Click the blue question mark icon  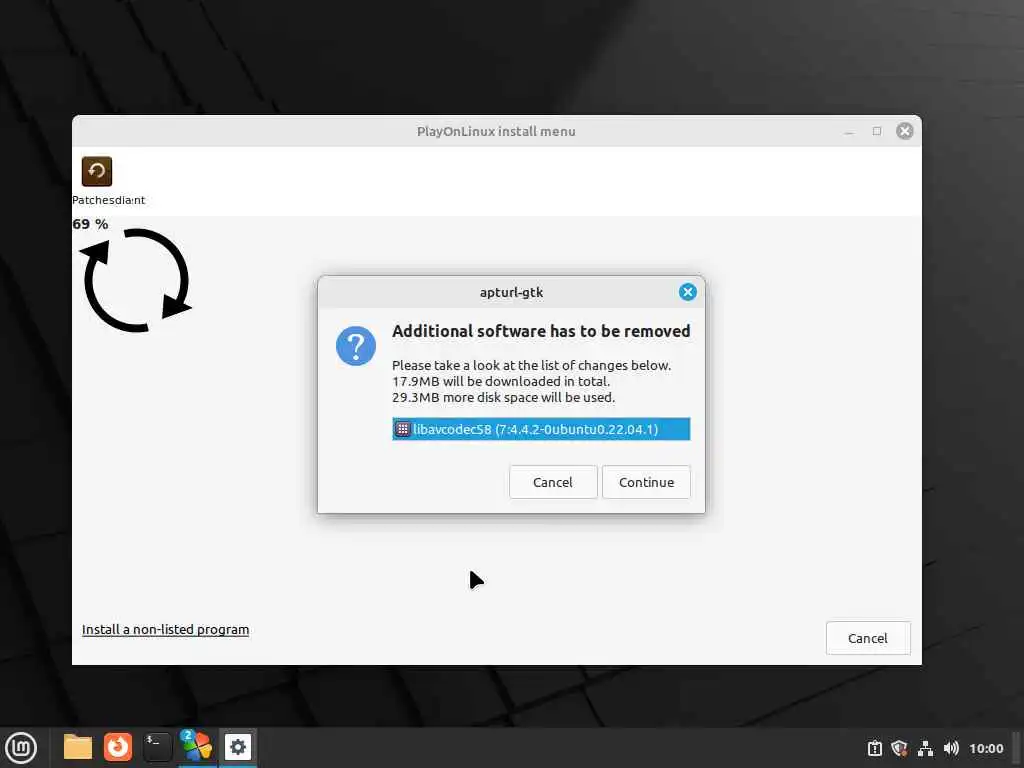(x=356, y=345)
